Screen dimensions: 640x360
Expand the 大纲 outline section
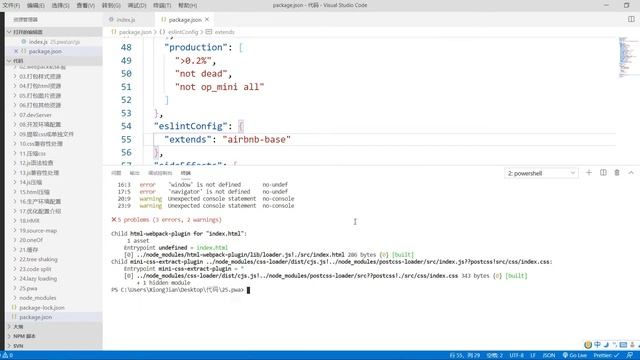(53, 327)
